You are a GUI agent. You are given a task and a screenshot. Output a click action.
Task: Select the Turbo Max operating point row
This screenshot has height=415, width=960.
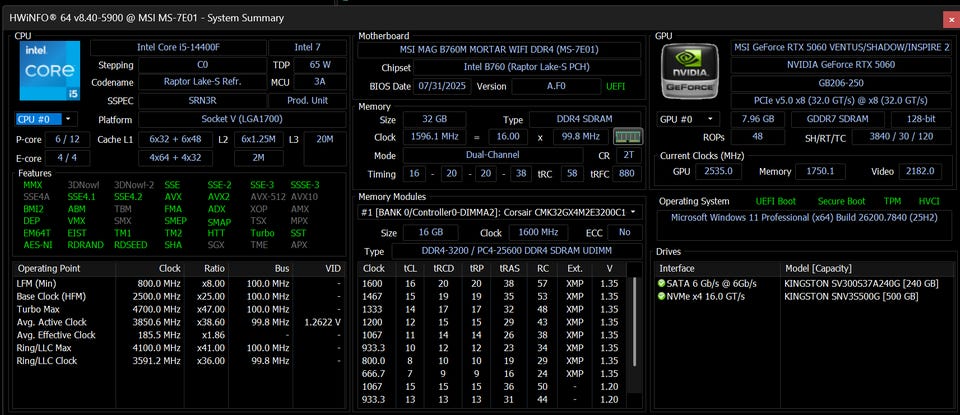pyautogui.click(x=179, y=309)
